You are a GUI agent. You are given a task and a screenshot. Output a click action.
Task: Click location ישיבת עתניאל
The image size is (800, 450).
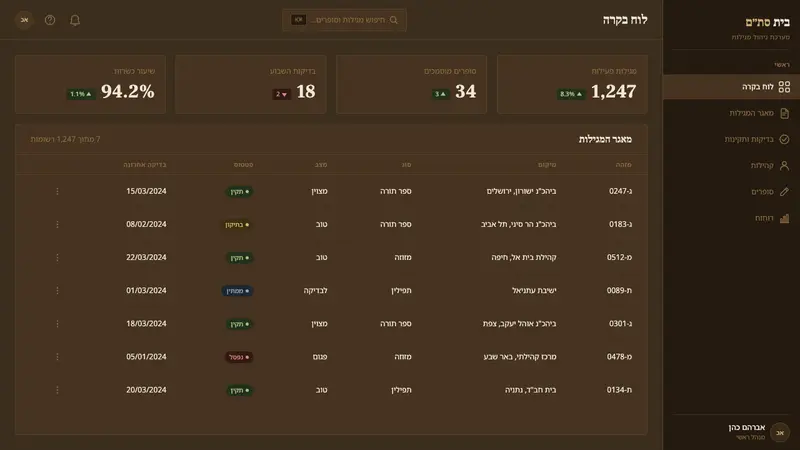click(x=534, y=290)
